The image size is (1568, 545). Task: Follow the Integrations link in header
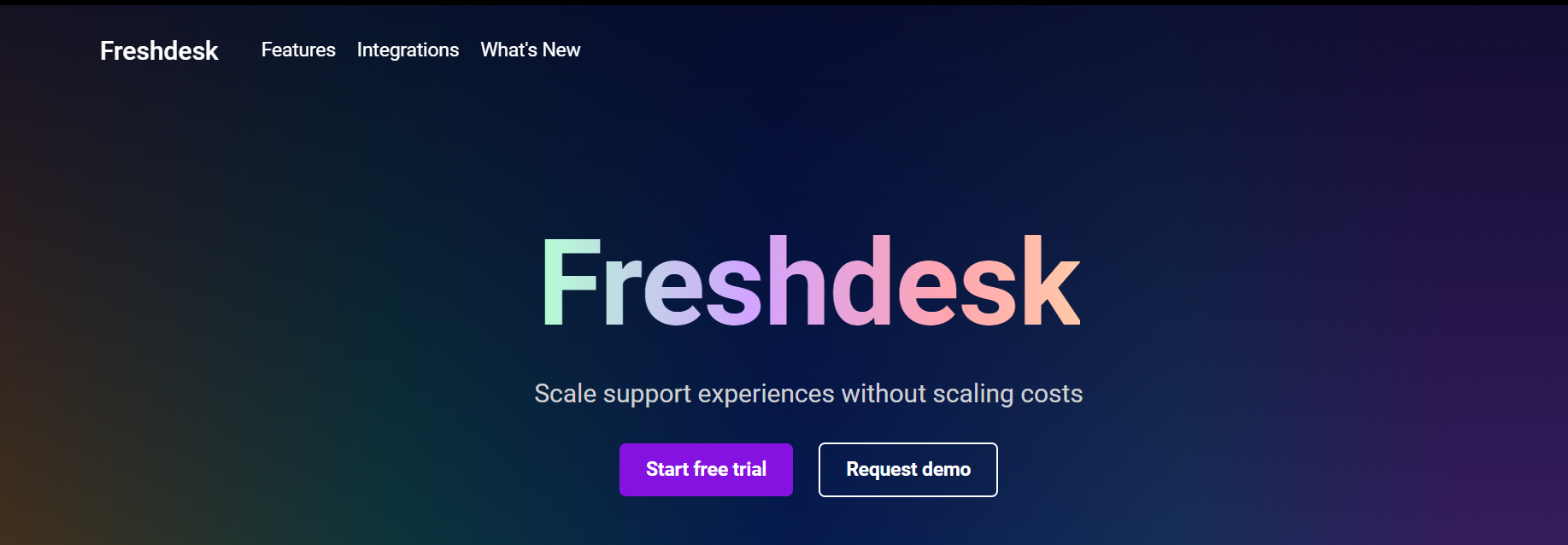click(x=408, y=50)
